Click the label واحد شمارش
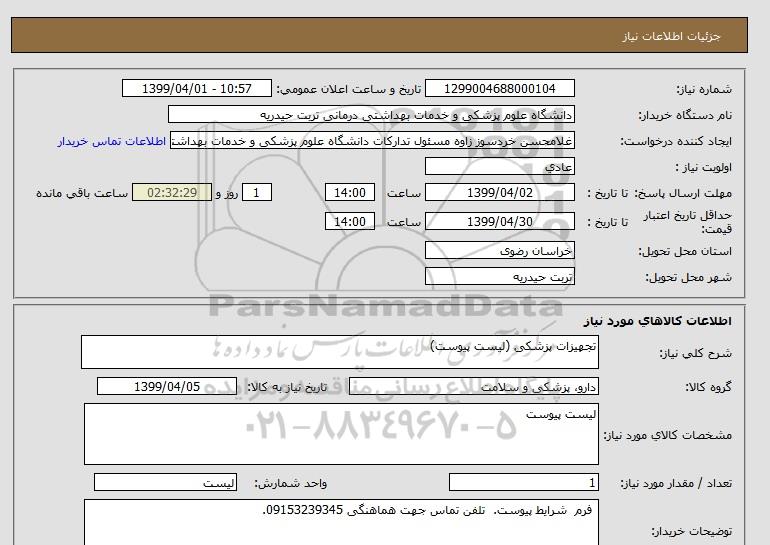This screenshot has width=770, height=545. tap(291, 484)
